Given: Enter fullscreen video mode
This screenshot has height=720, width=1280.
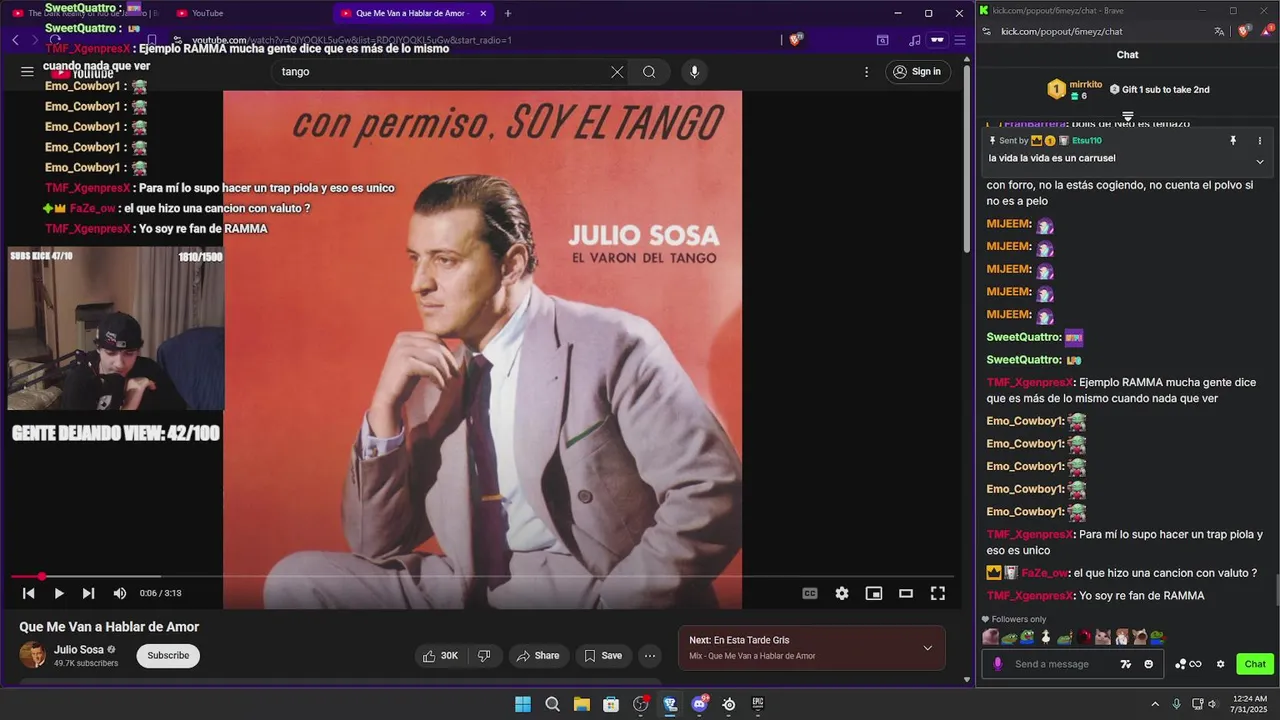Looking at the screenshot, I should pos(938,593).
